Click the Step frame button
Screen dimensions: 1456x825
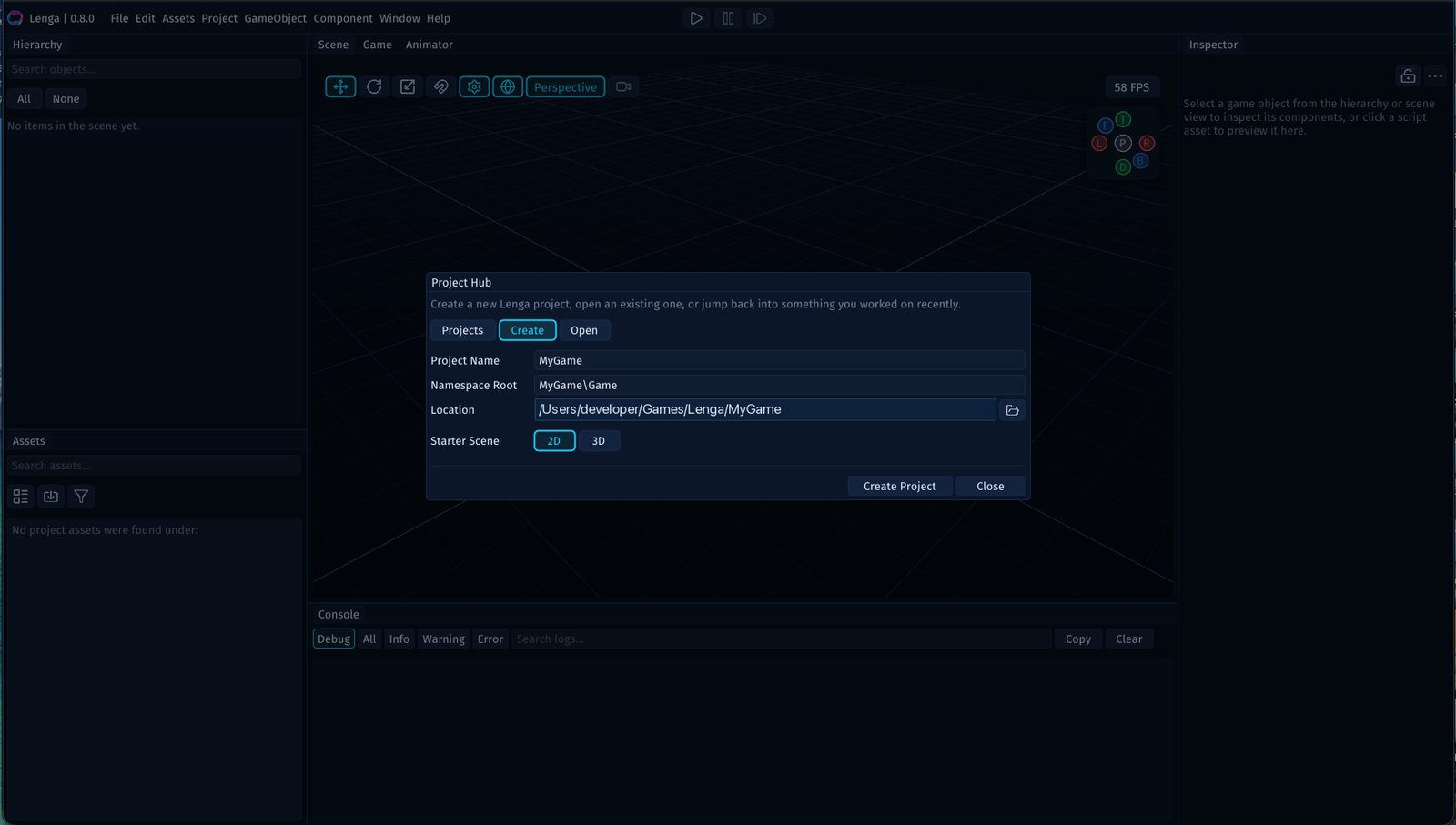[760, 18]
